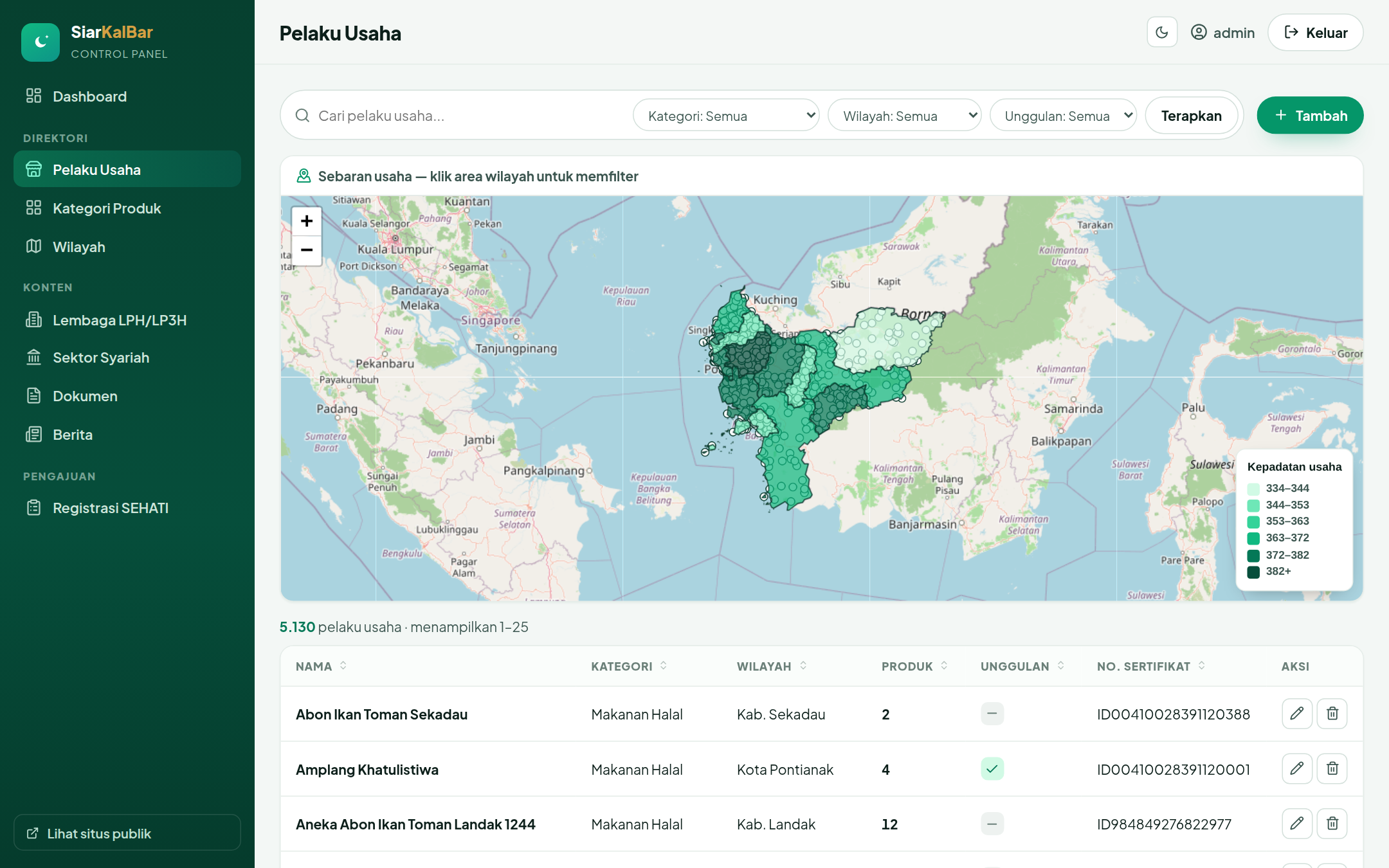1389x868 pixels.
Task: Click the Terapkan filter button
Action: click(x=1191, y=116)
